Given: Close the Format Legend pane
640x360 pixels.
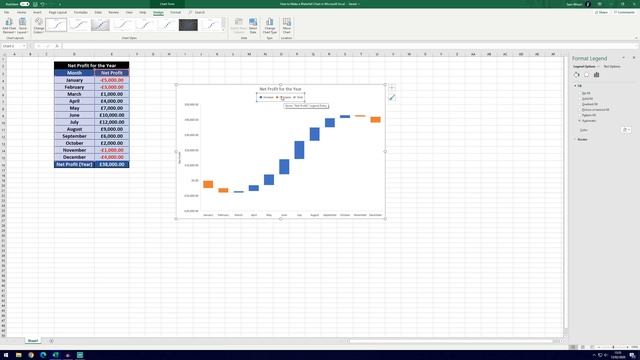Looking at the screenshot, I should click(x=634, y=58).
